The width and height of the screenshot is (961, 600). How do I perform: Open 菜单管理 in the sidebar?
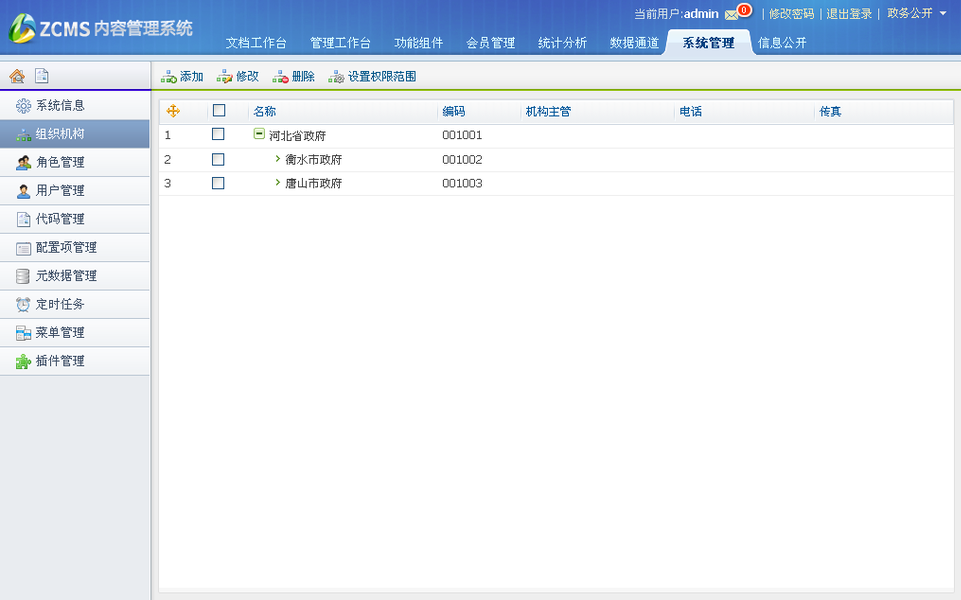[60, 333]
